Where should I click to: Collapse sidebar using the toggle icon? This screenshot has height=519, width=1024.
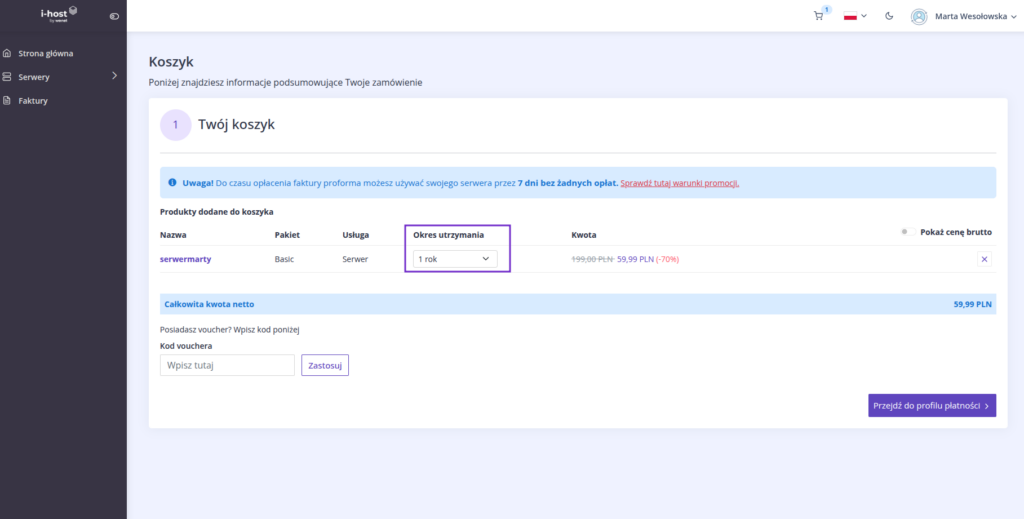[114, 16]
